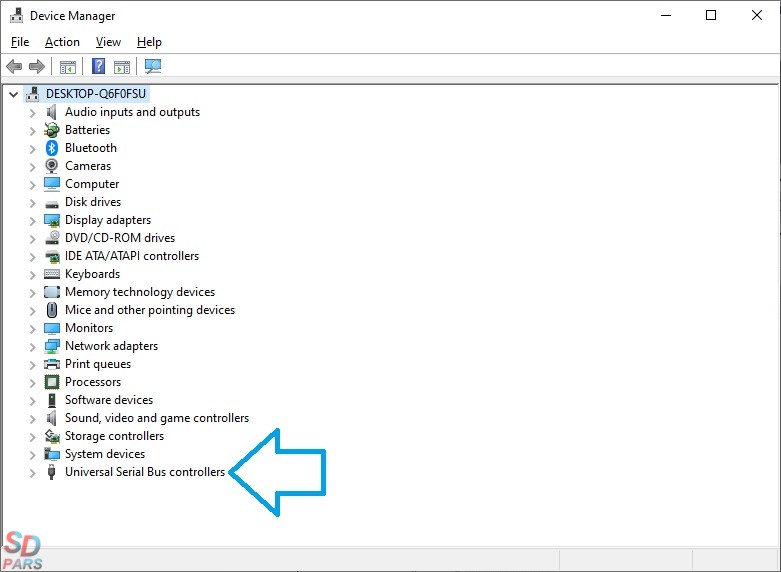Click the Batteries category icon
Viewport: 781px width, 572px height.
click(52, 130)
